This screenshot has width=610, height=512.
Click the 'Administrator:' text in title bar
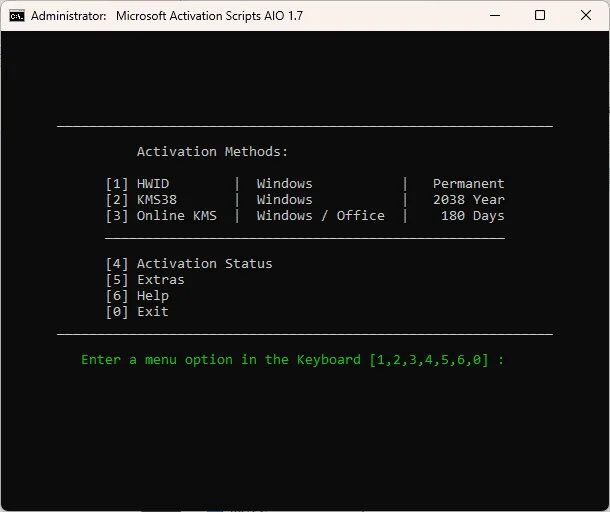[x=69, y=16]
